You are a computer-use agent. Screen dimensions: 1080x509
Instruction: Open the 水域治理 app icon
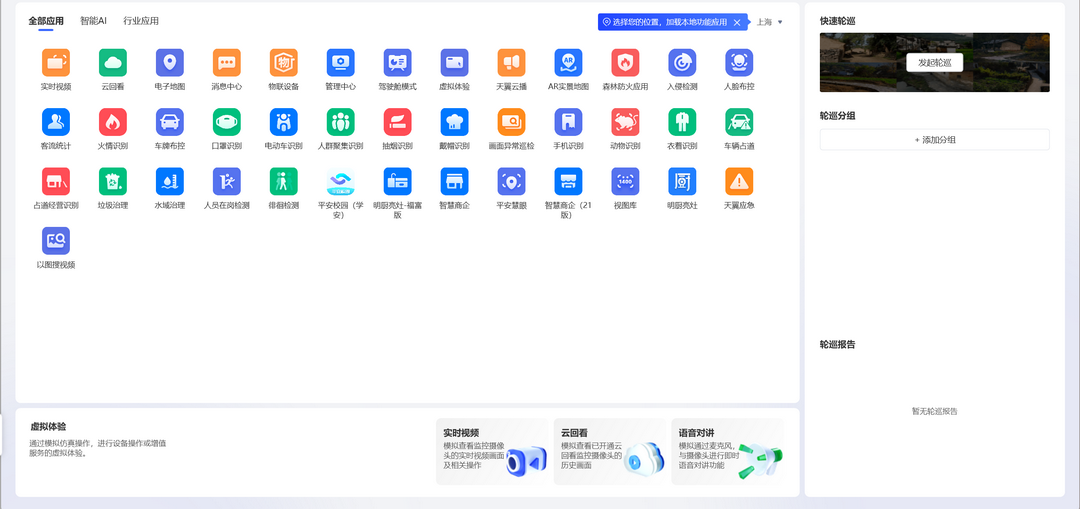[170, 181]
